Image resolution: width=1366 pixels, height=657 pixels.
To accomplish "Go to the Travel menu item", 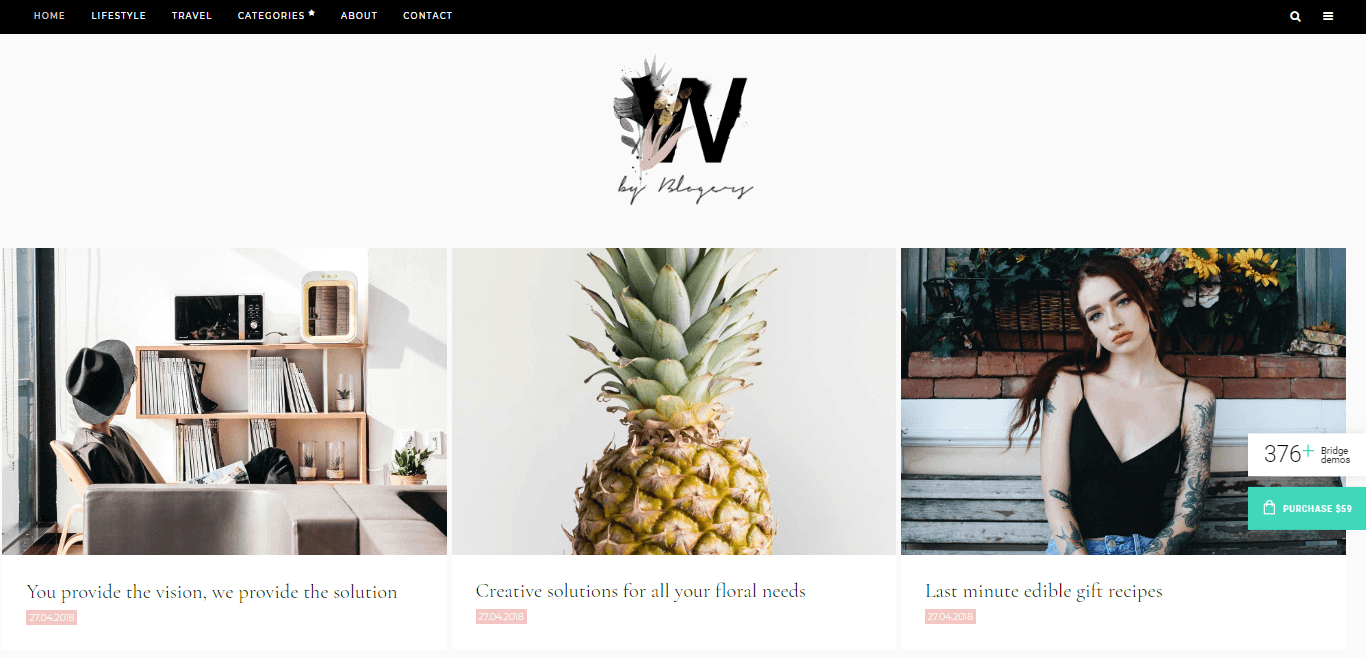I will click(191, 16).
